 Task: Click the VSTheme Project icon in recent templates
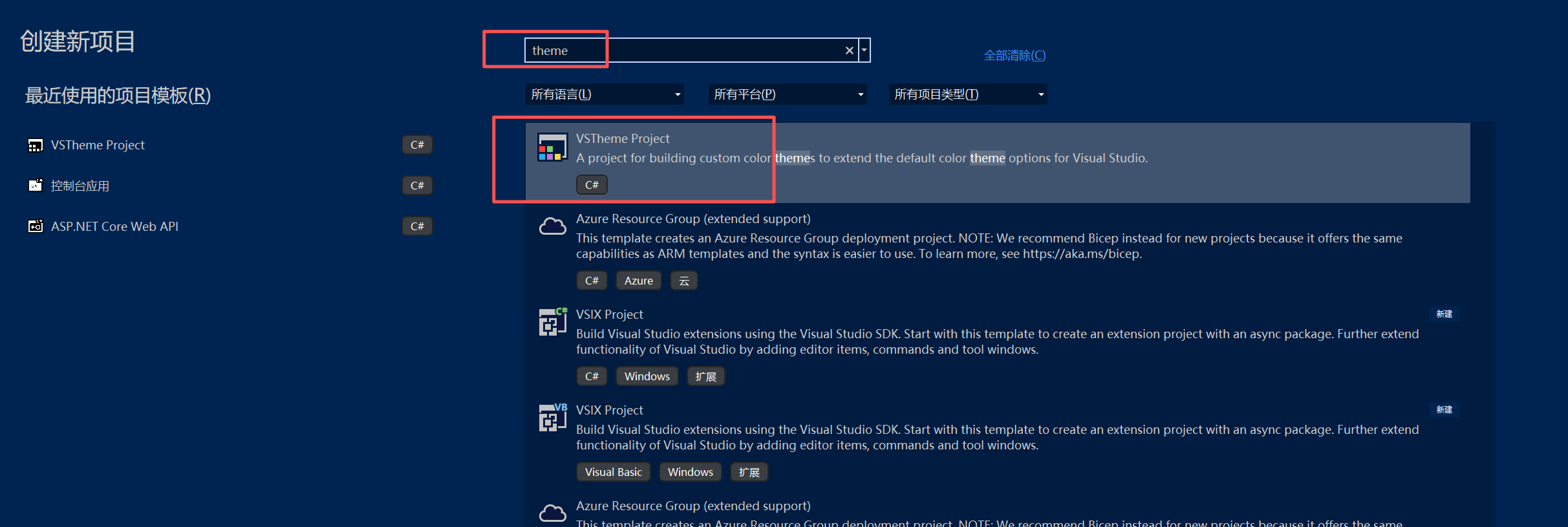click(36, 145)
